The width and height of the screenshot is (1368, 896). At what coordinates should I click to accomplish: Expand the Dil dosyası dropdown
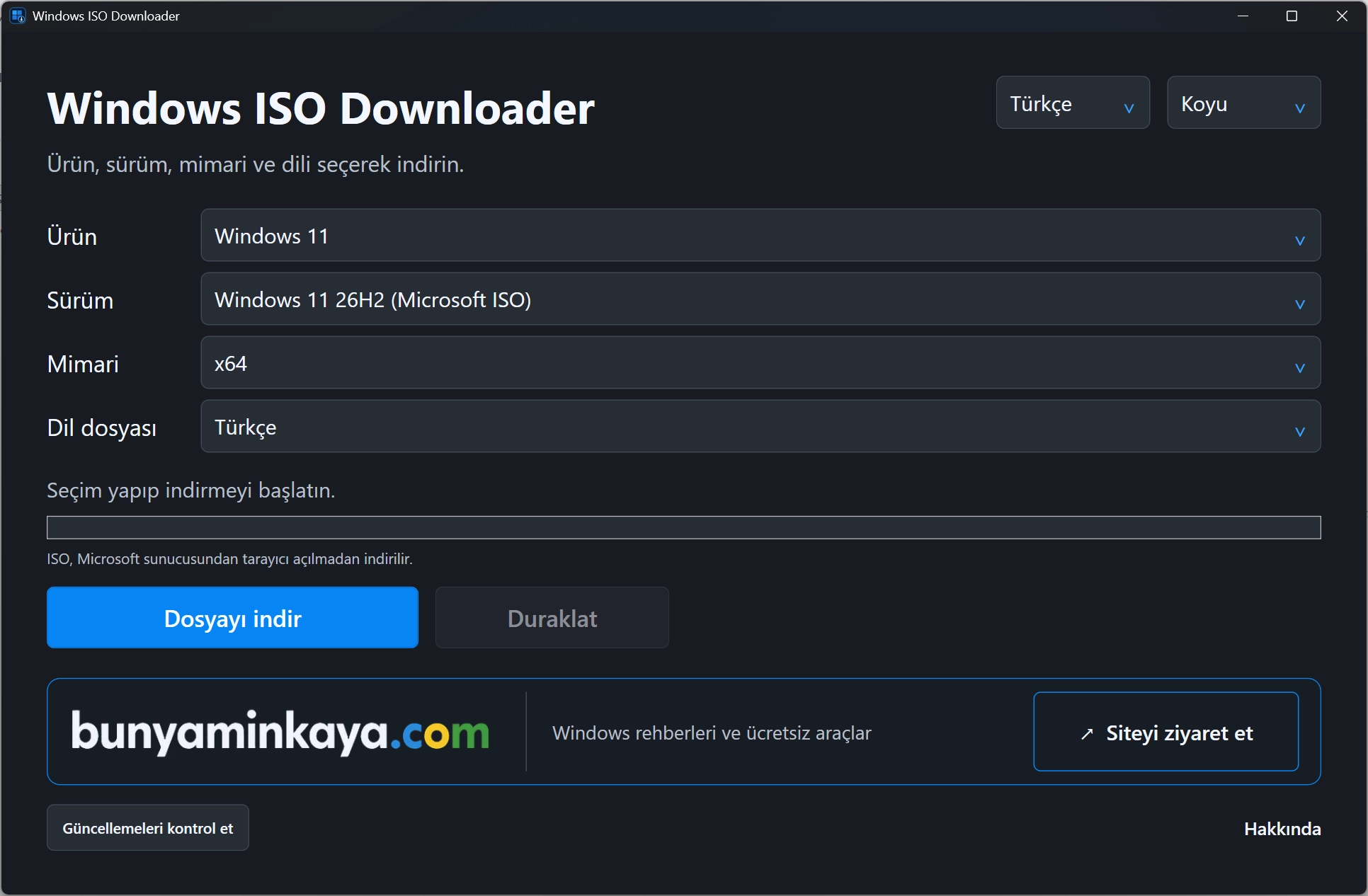(x=760, y=427)
